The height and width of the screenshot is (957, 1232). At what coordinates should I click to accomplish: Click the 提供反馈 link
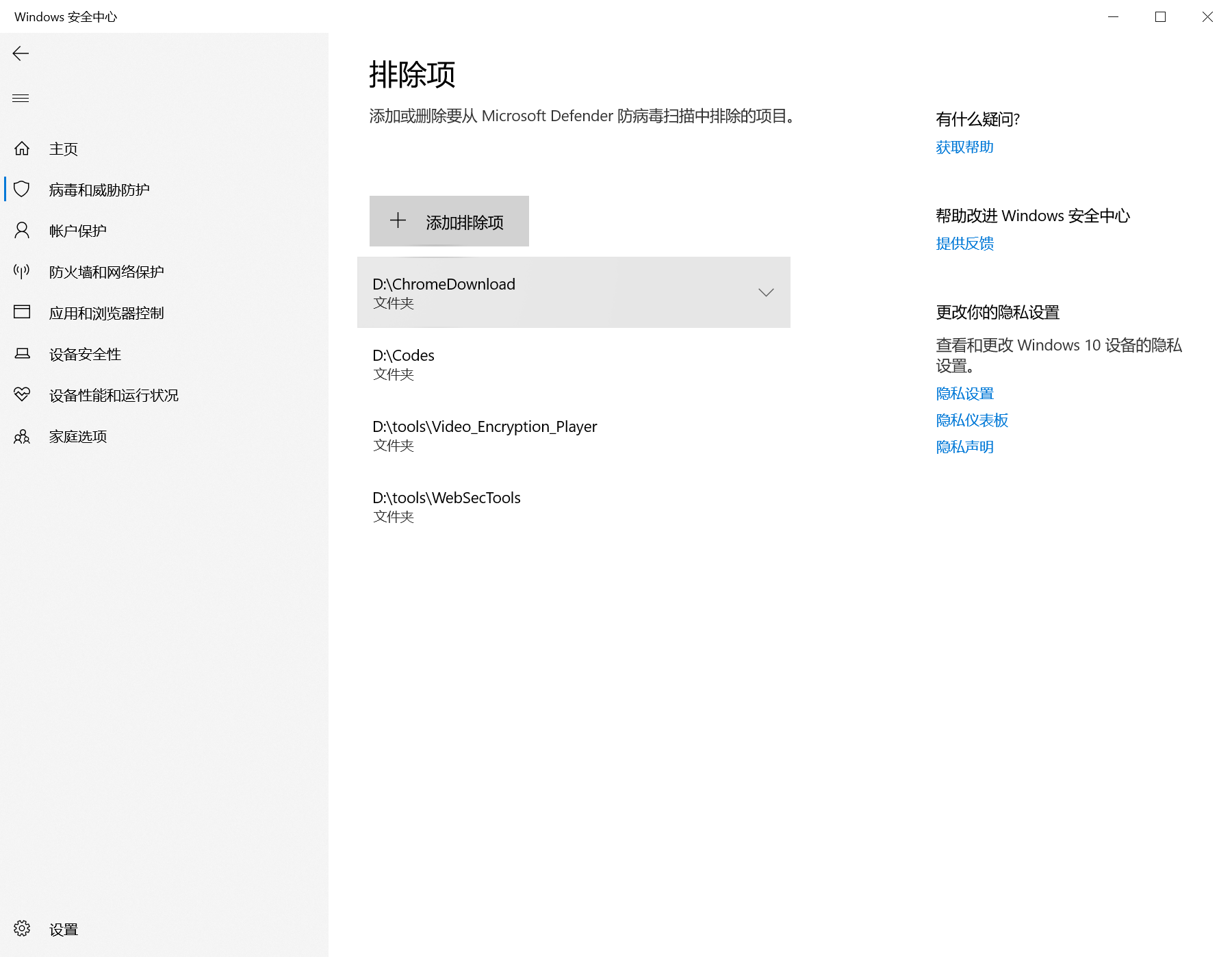click(964, 244)
